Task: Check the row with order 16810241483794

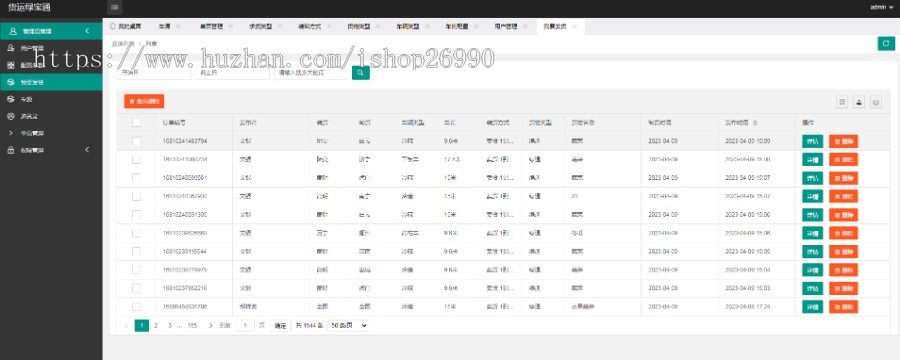Action: [136, 141]
